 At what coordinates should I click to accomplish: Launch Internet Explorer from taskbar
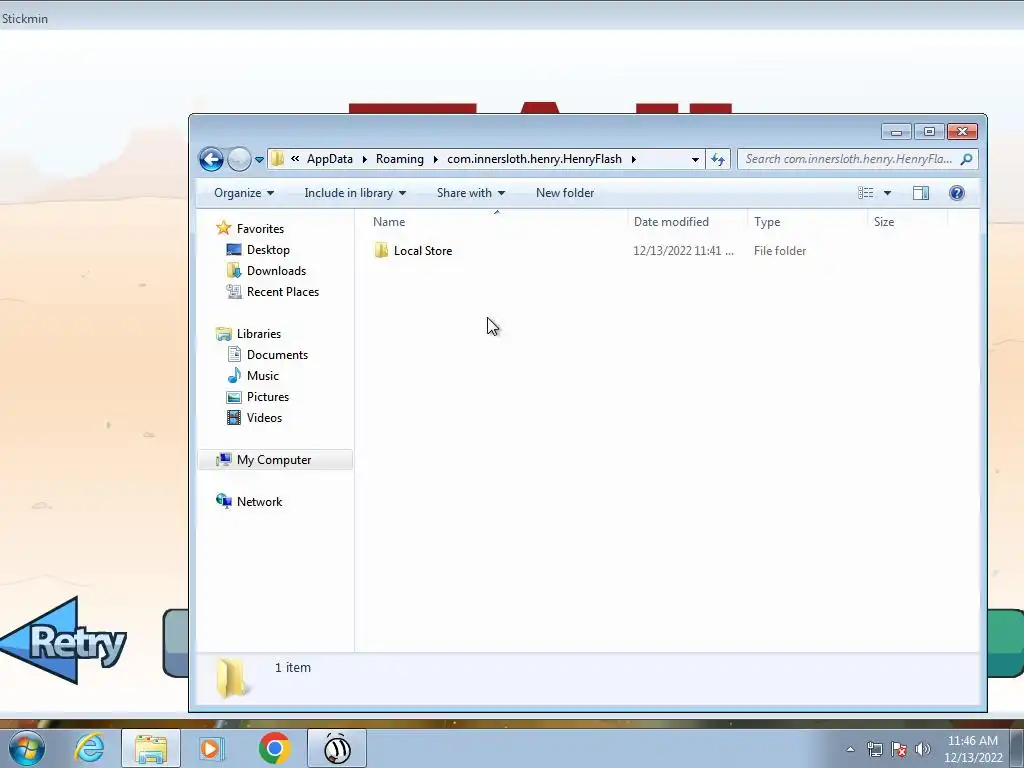[90, 748]
